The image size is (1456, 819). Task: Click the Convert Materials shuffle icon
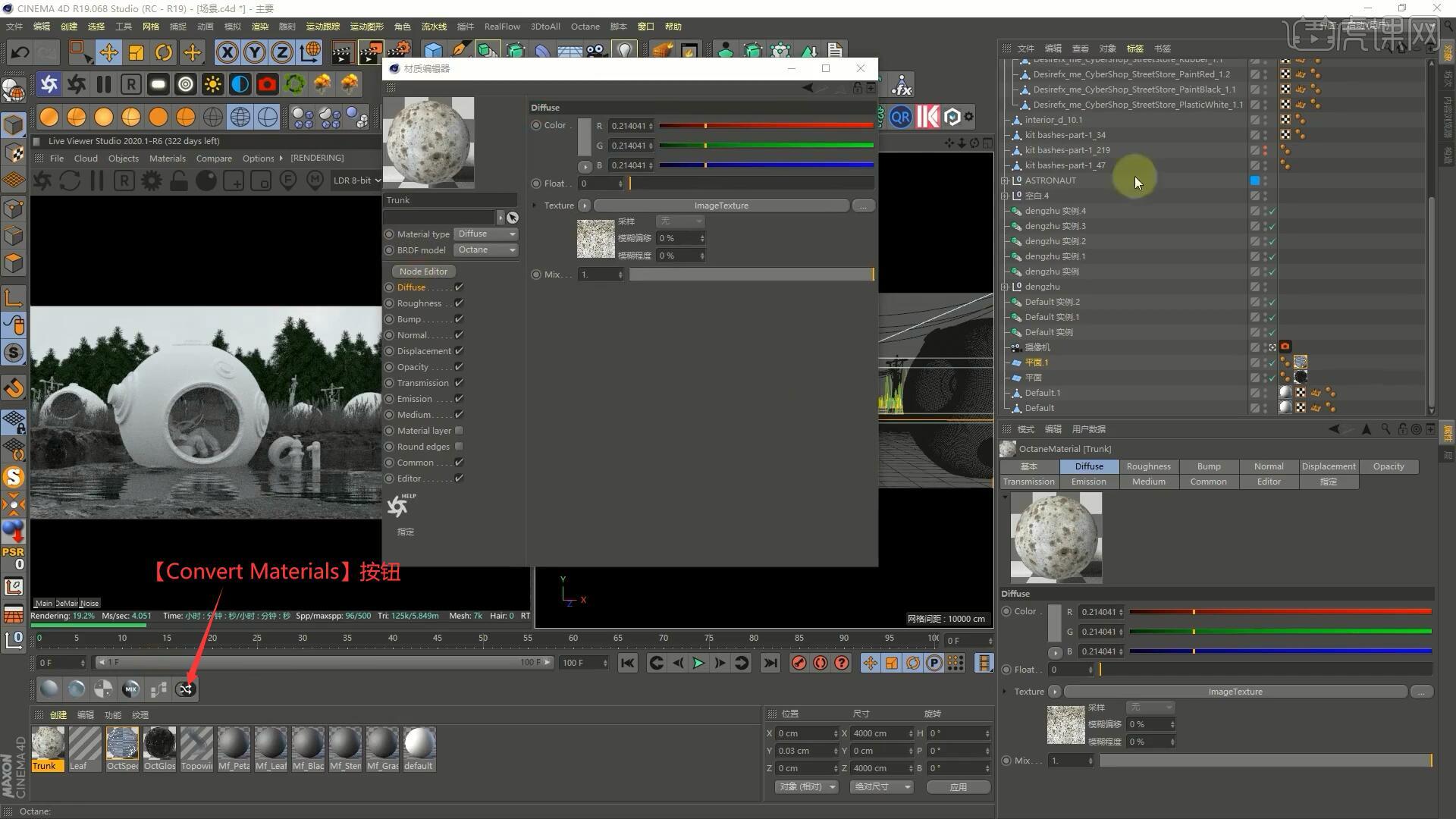click(186, 689)
